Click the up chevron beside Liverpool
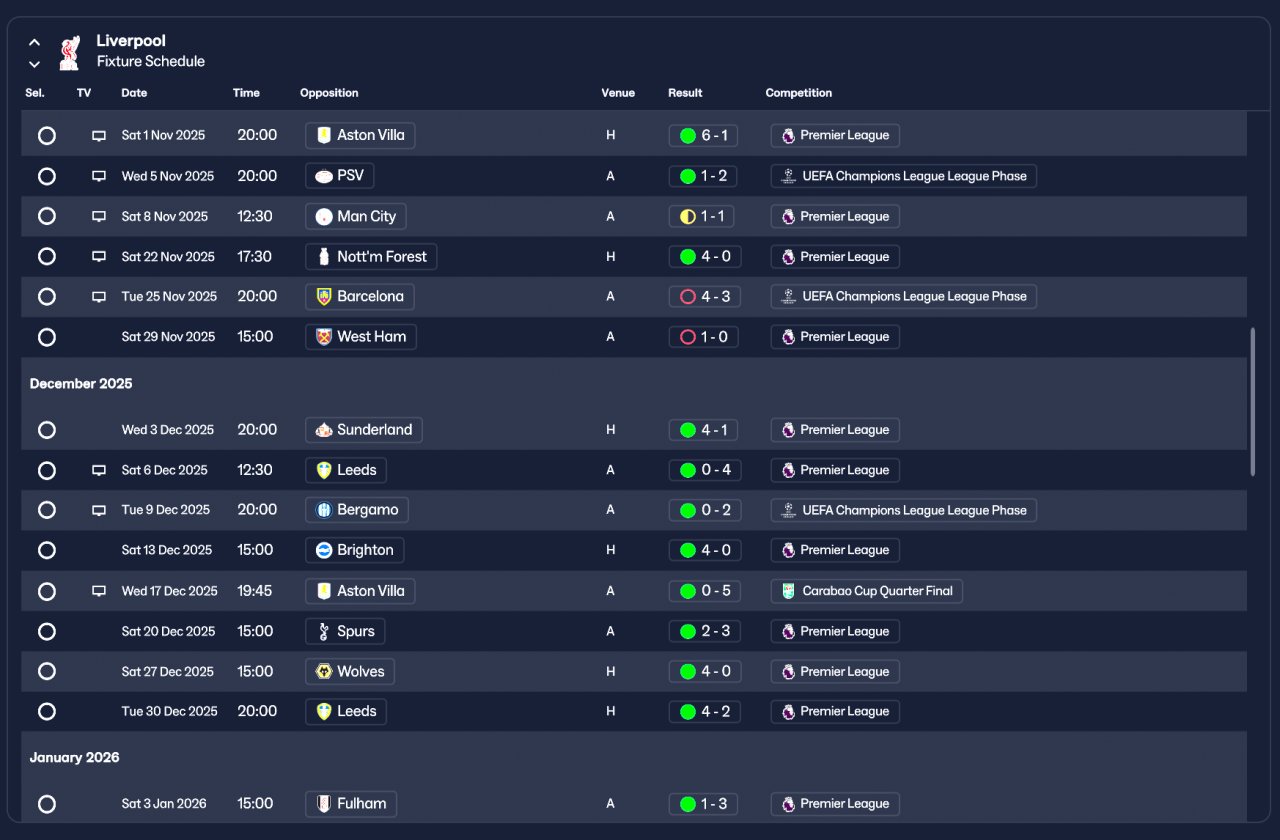Image resolution: width=1280 pixels, height=840 pixels. tap(34, 43)
